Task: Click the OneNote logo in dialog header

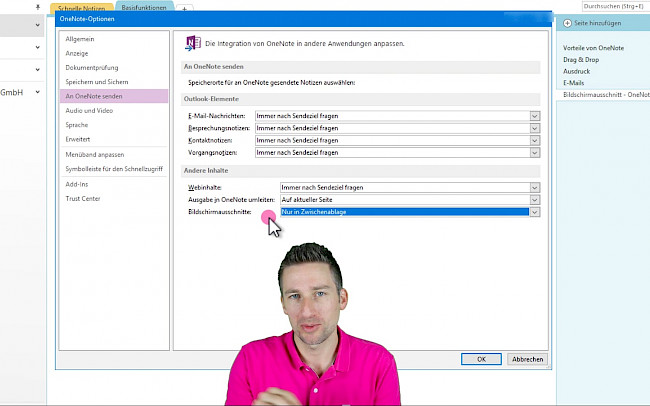Action: (x=190, y=44)
